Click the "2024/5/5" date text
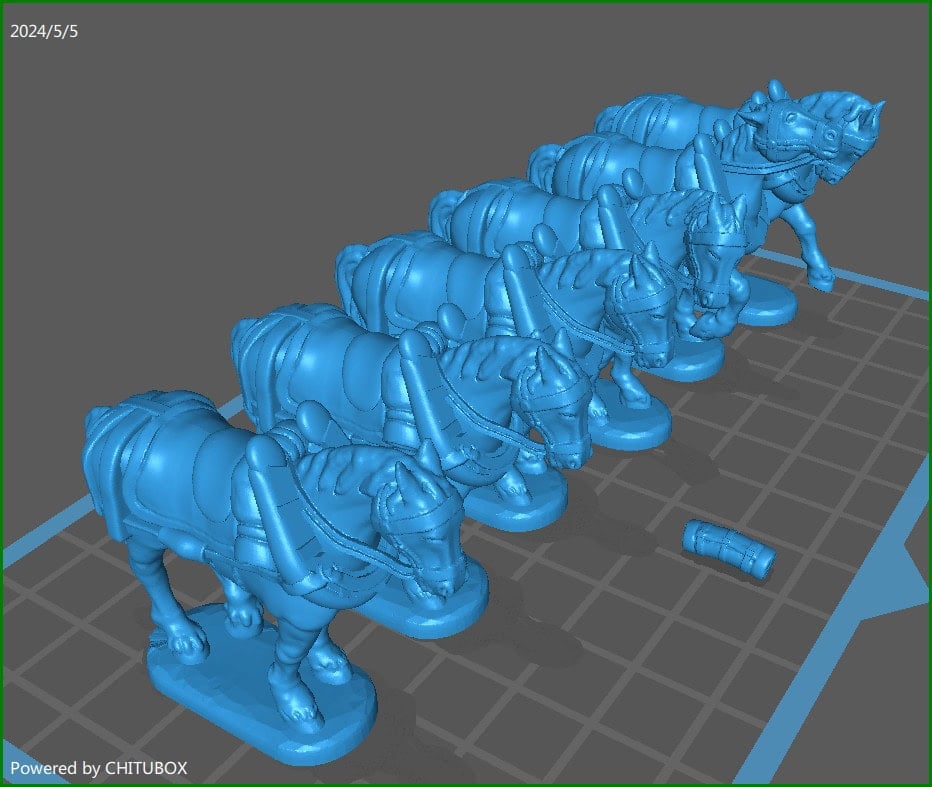Screen dimensions: 932x787 pyautogui.click(x=44, y=32)
